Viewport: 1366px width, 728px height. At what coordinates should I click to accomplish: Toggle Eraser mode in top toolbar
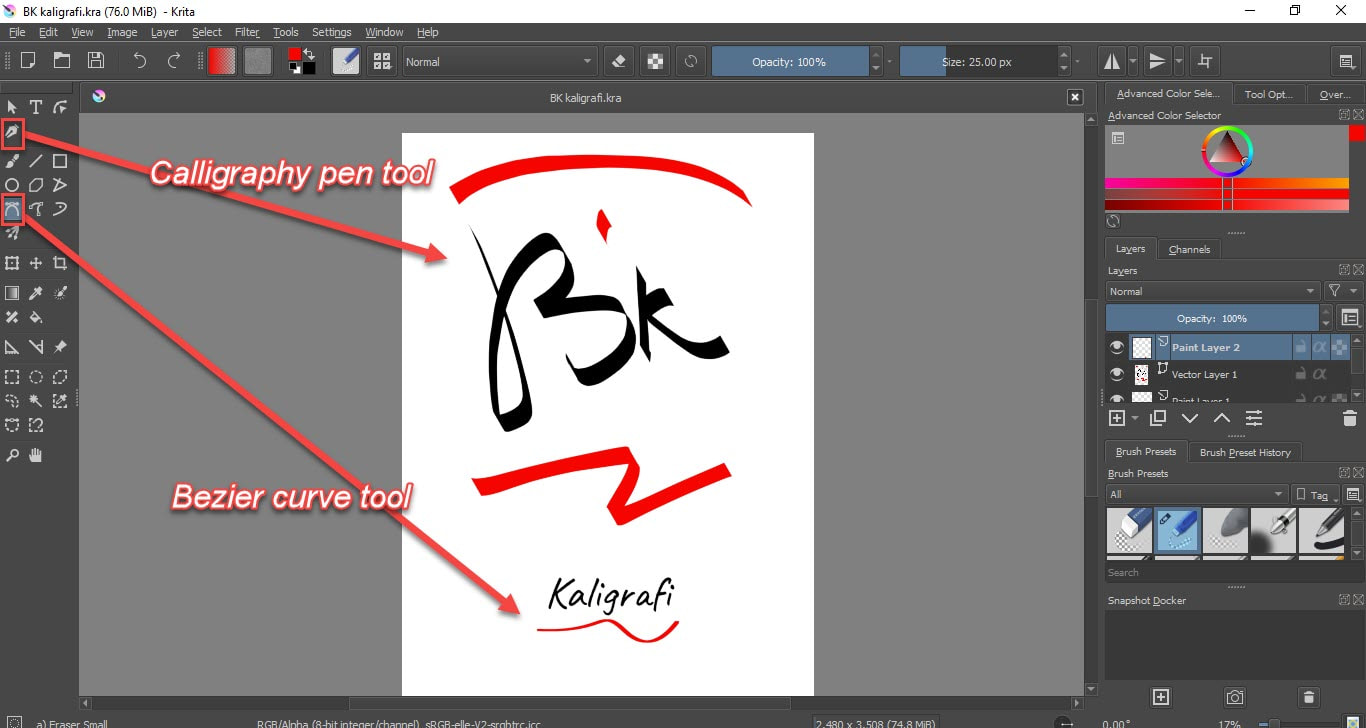619,61
